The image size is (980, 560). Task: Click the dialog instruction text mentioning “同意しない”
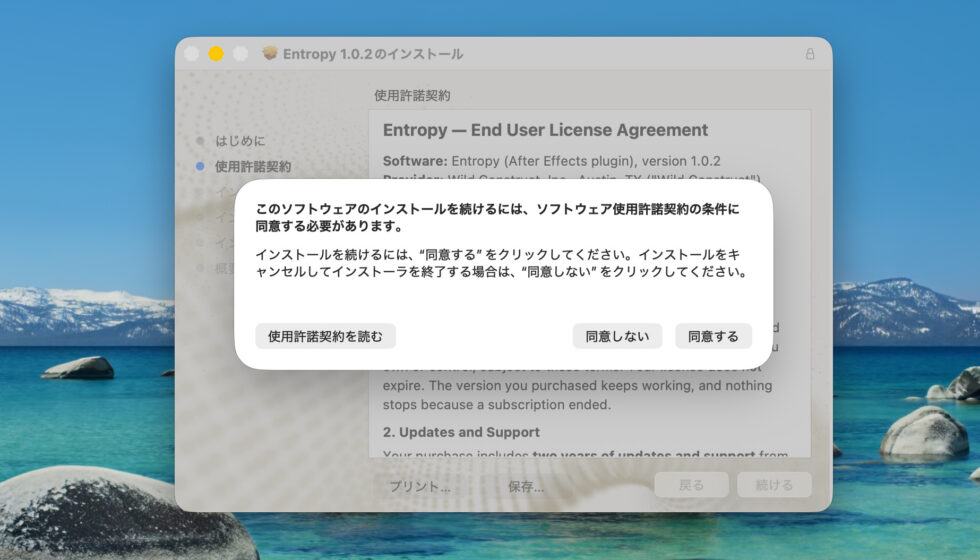pyautogui.click(x=501, y=263)
